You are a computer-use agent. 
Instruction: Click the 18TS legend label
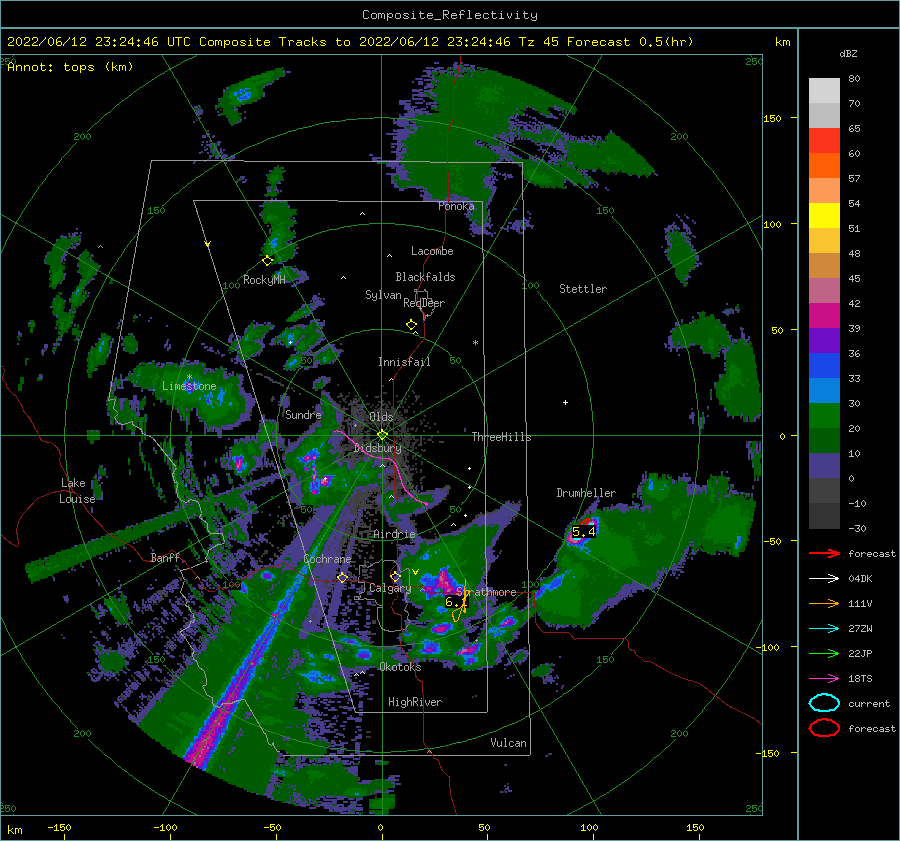point(860,679)
